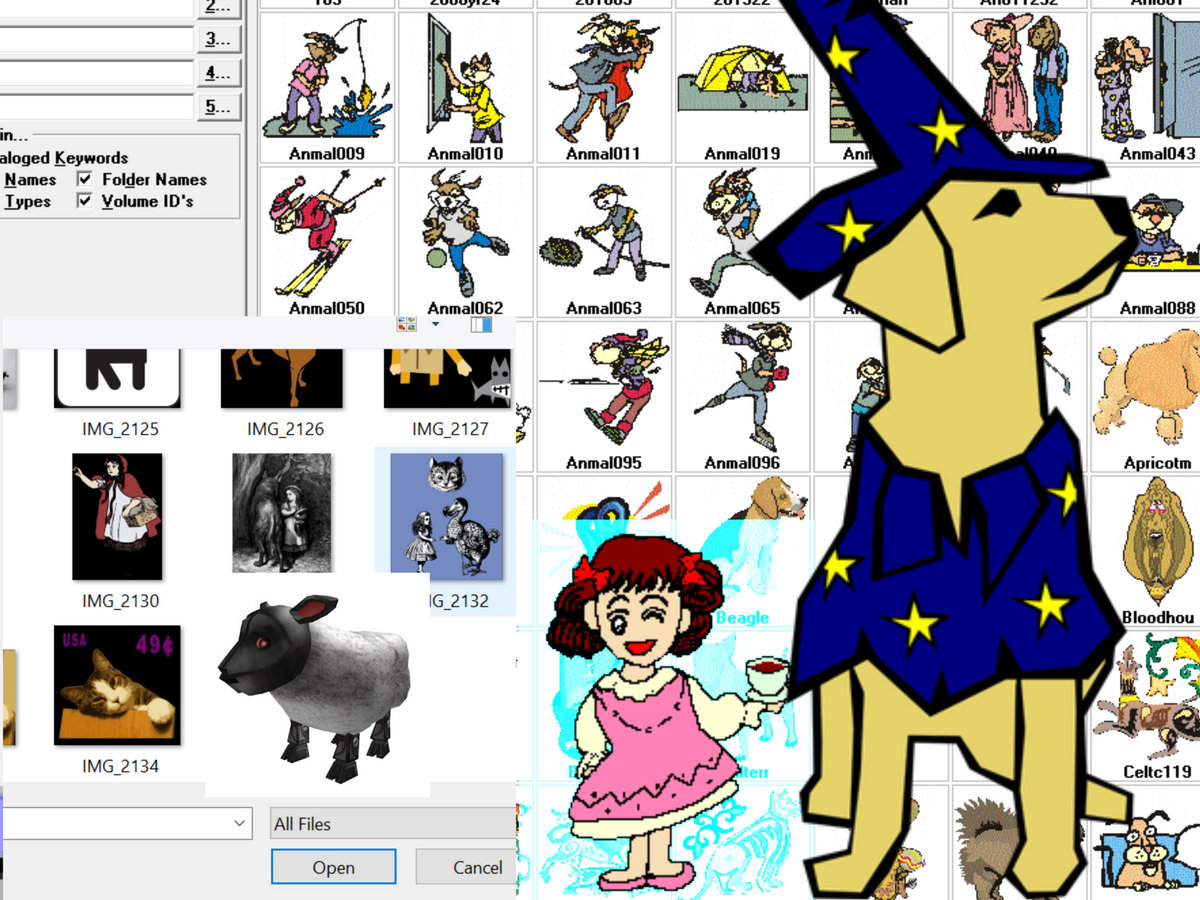Uncheck the Folder Names checkbox

pos(85,179)
